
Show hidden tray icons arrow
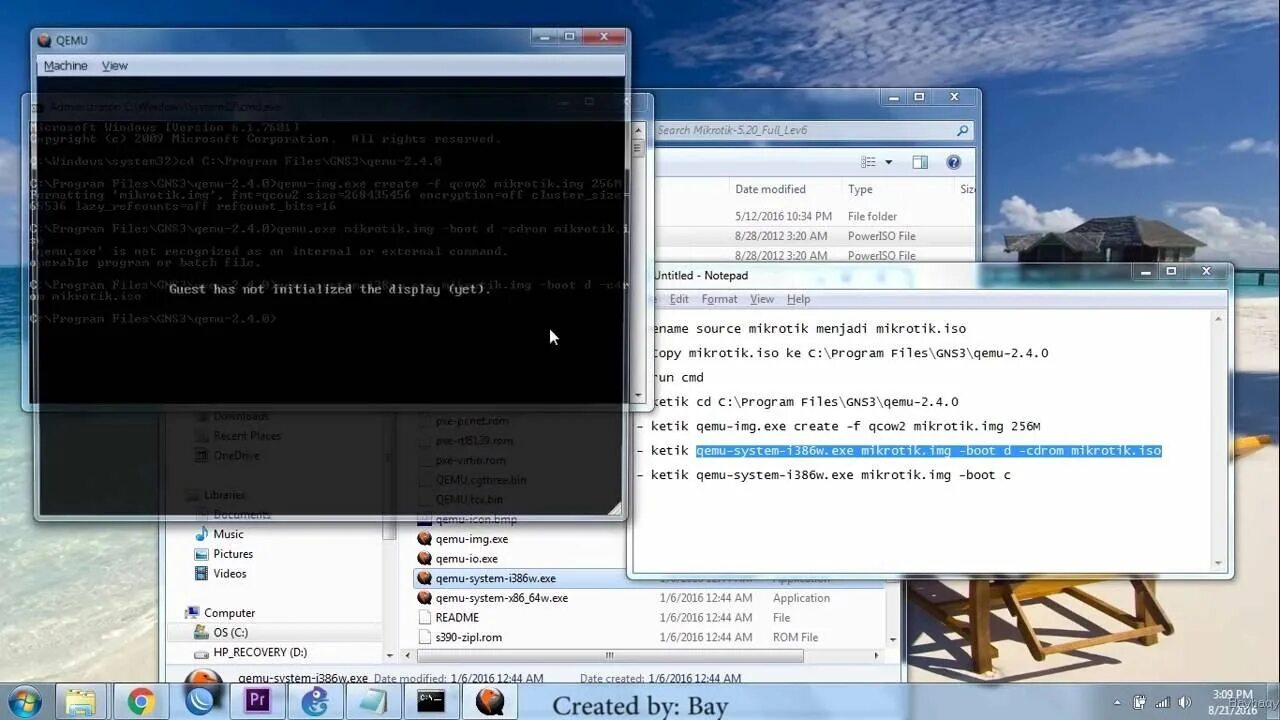click(x=1118, y=702)
